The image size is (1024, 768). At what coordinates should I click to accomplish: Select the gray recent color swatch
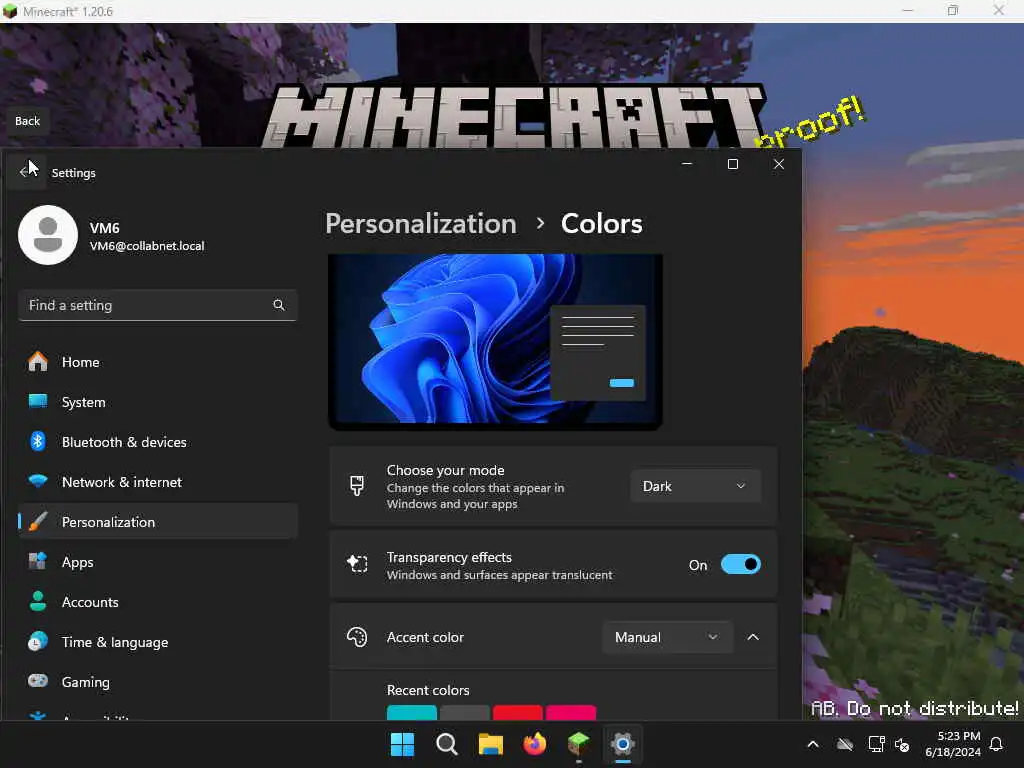click(x=465, y=712)
